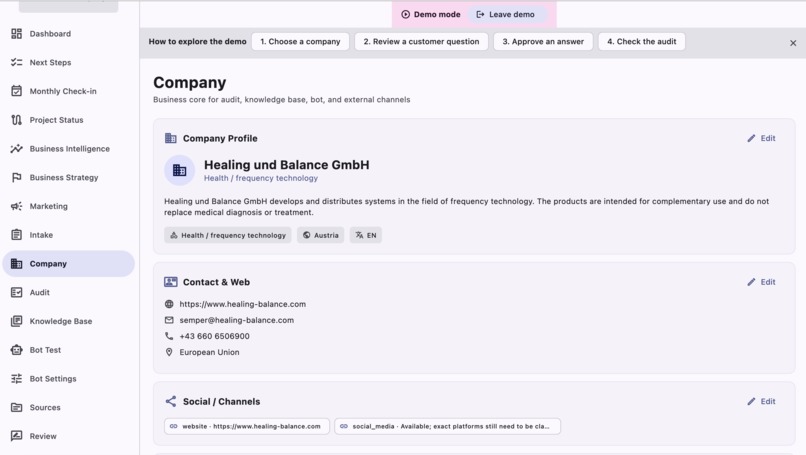The width and height of the screenshot is (806, 455).
Task: Click the Audit icon in sidebar
Action: (x=16, y=293)
